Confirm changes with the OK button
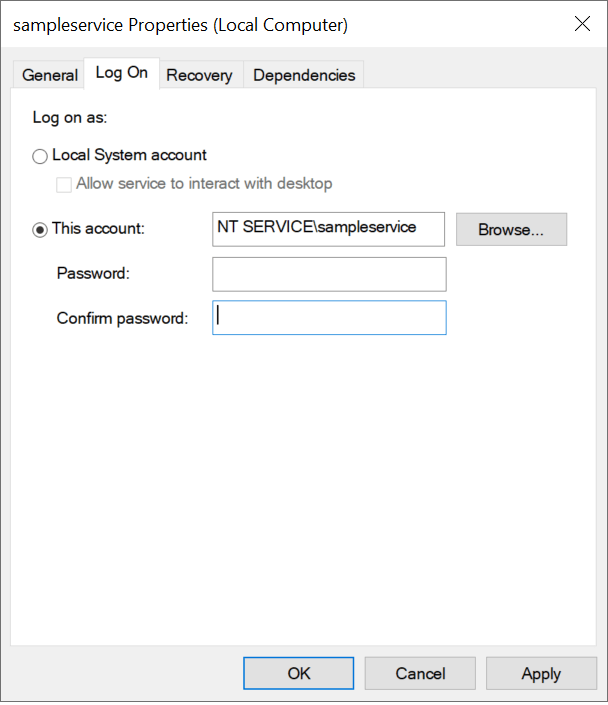The image size is (608, 705). pyautogui.click(x=298, y=673)
